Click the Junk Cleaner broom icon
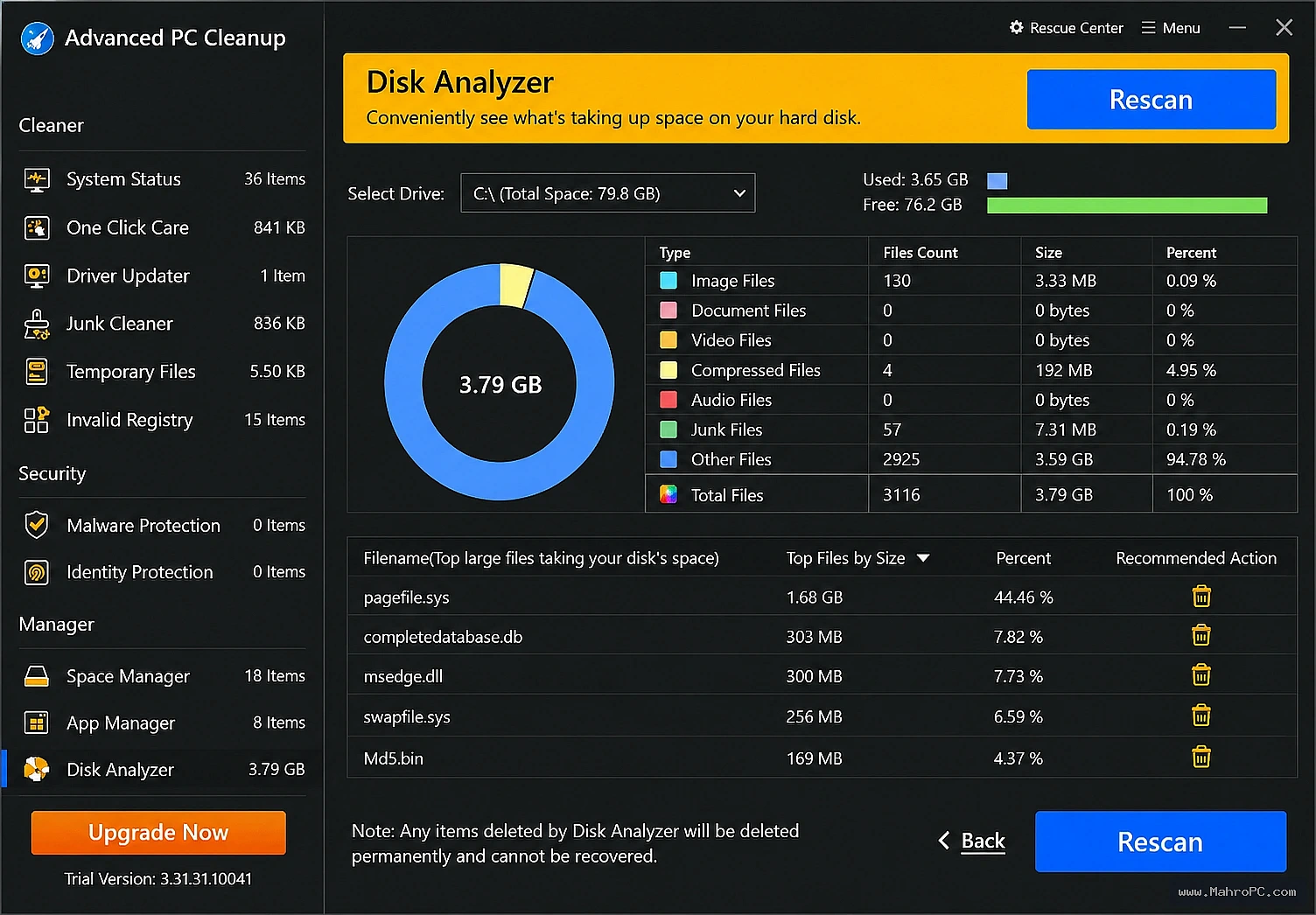1316x915 pixels. (37, 324)
